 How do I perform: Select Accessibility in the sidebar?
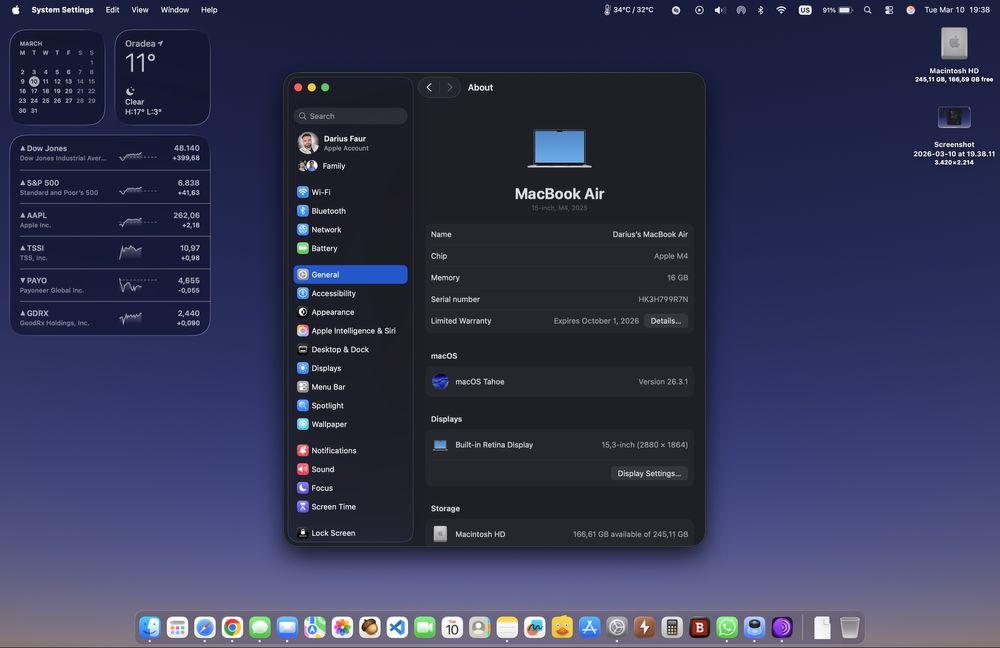[350, 293]
